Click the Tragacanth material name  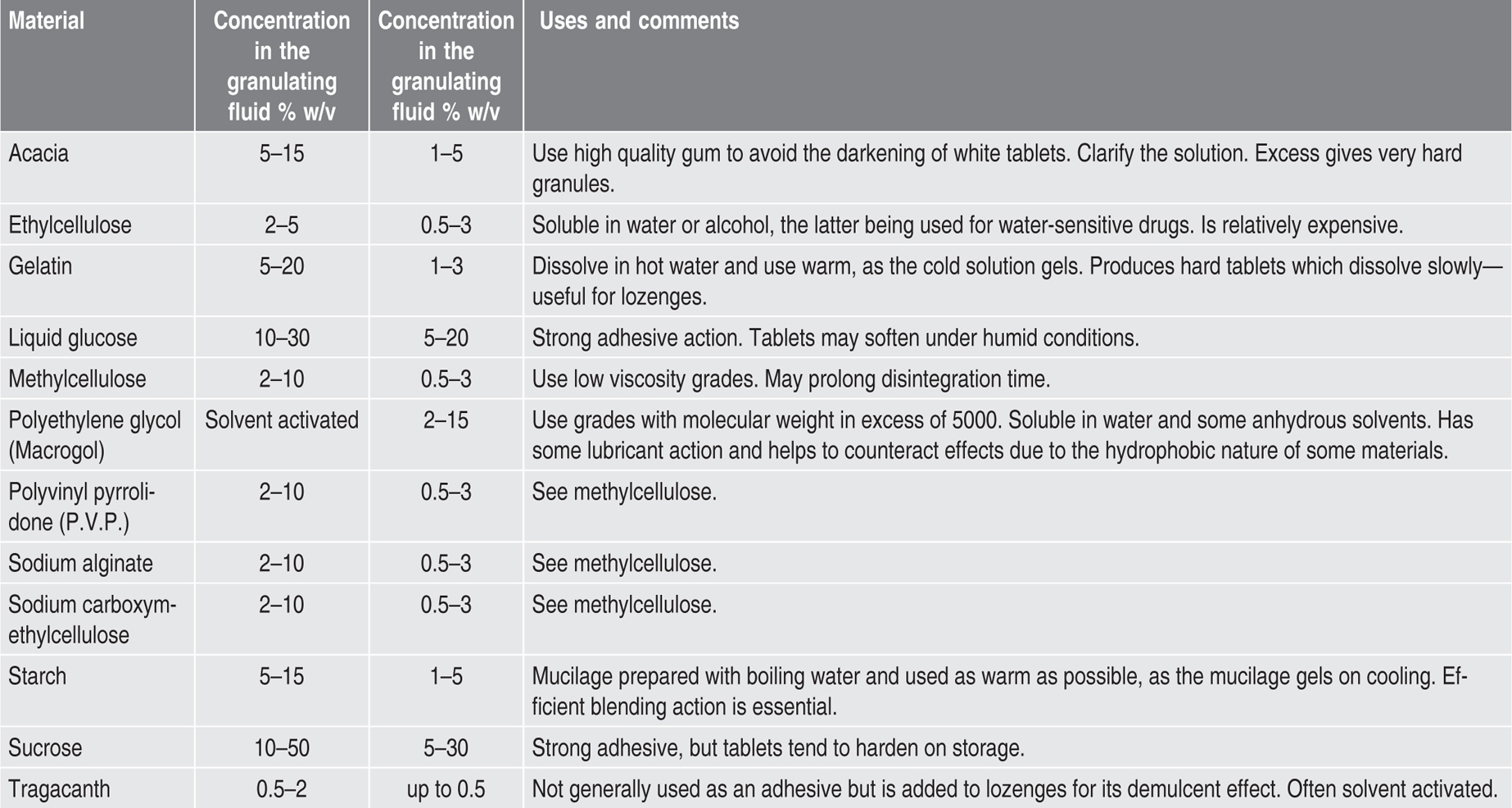59,789
